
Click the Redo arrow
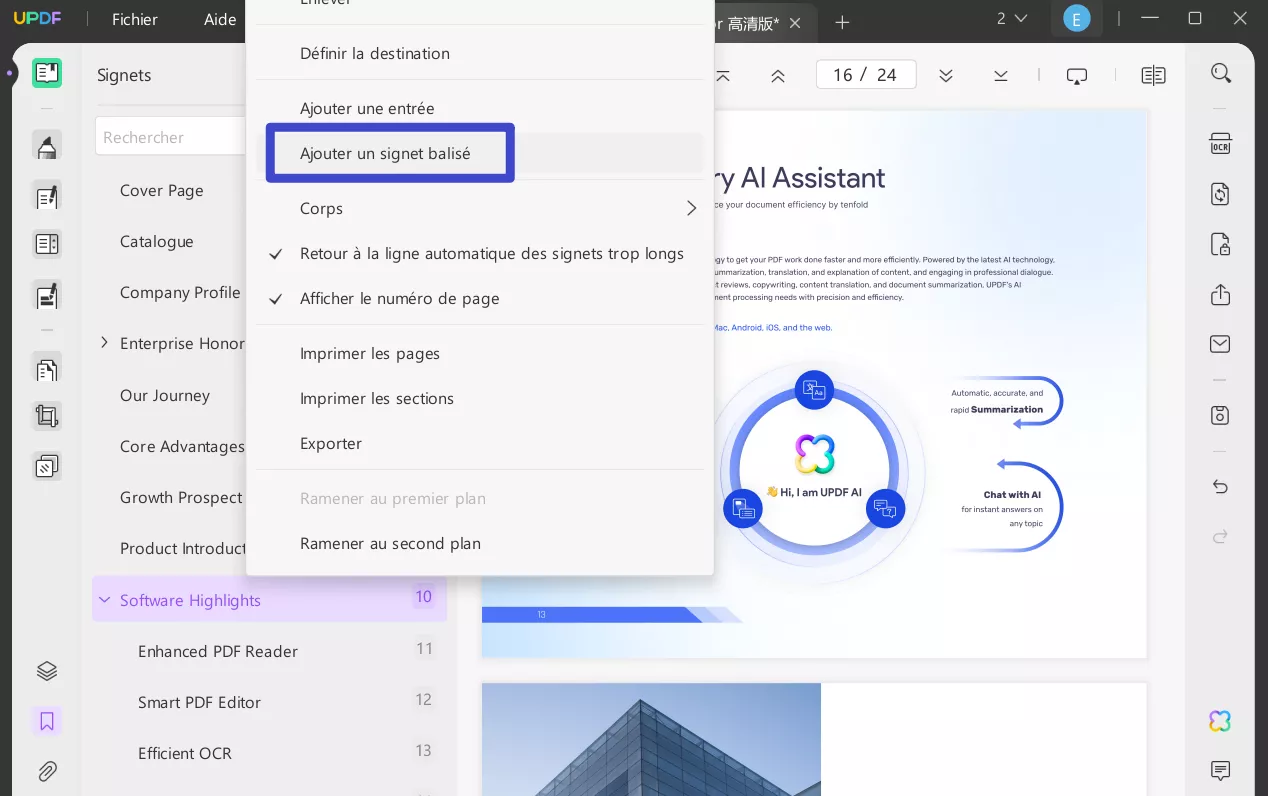coord(1220,537)
